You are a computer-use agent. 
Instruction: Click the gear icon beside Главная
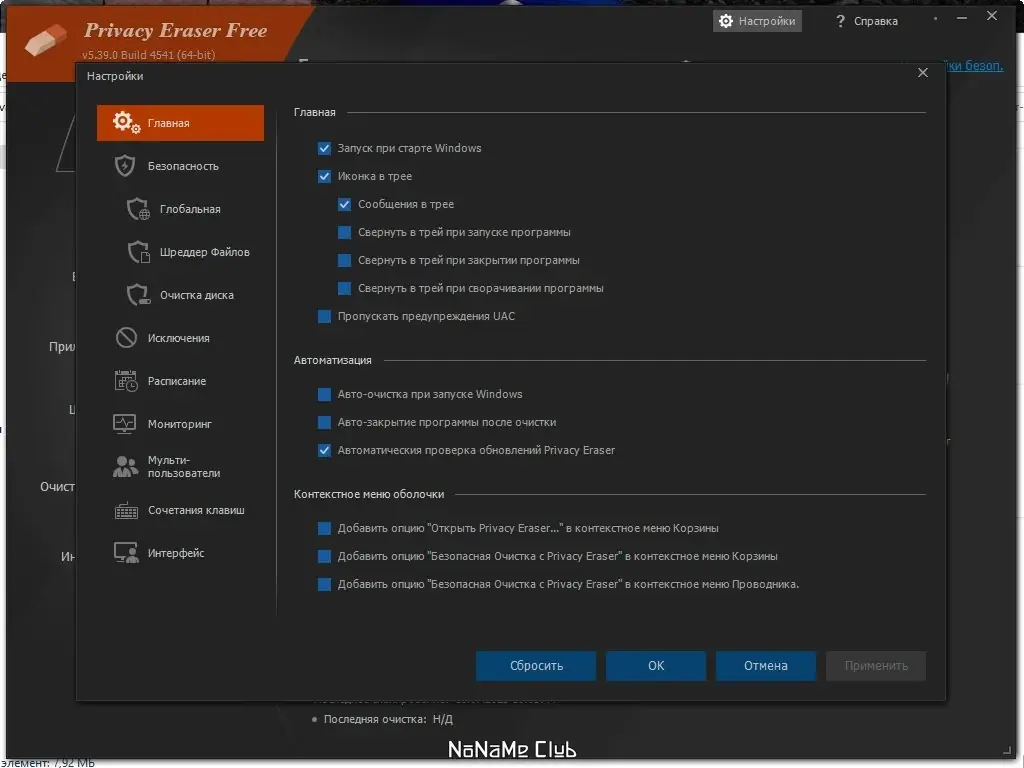pyautogui.click(x=126, y=122)
